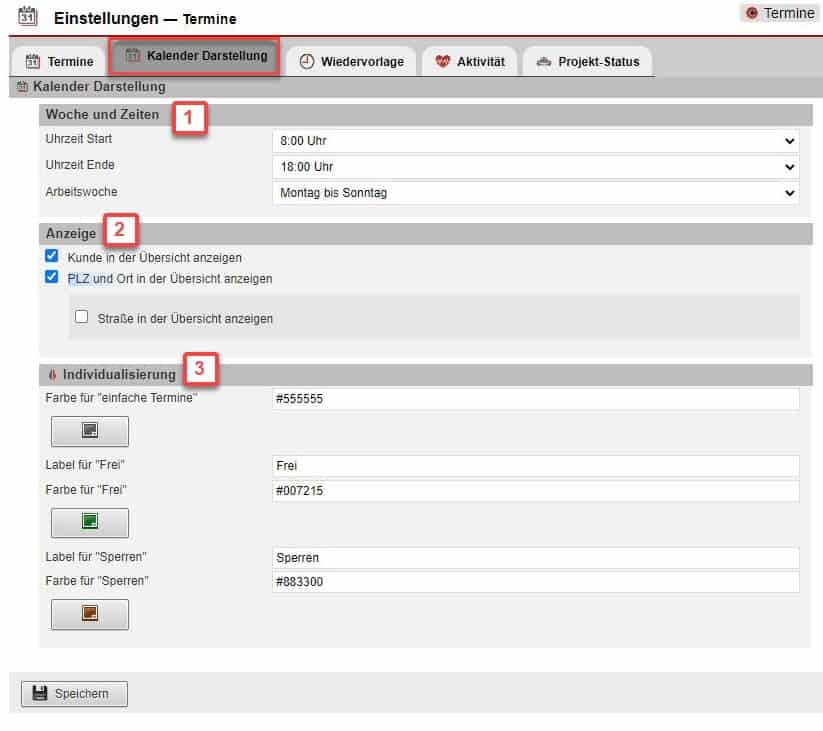Viewport: 823px width, 731px height.
Task: Click the small calendar icon in Kalender Darstellung header
Action: click(23, 88)
